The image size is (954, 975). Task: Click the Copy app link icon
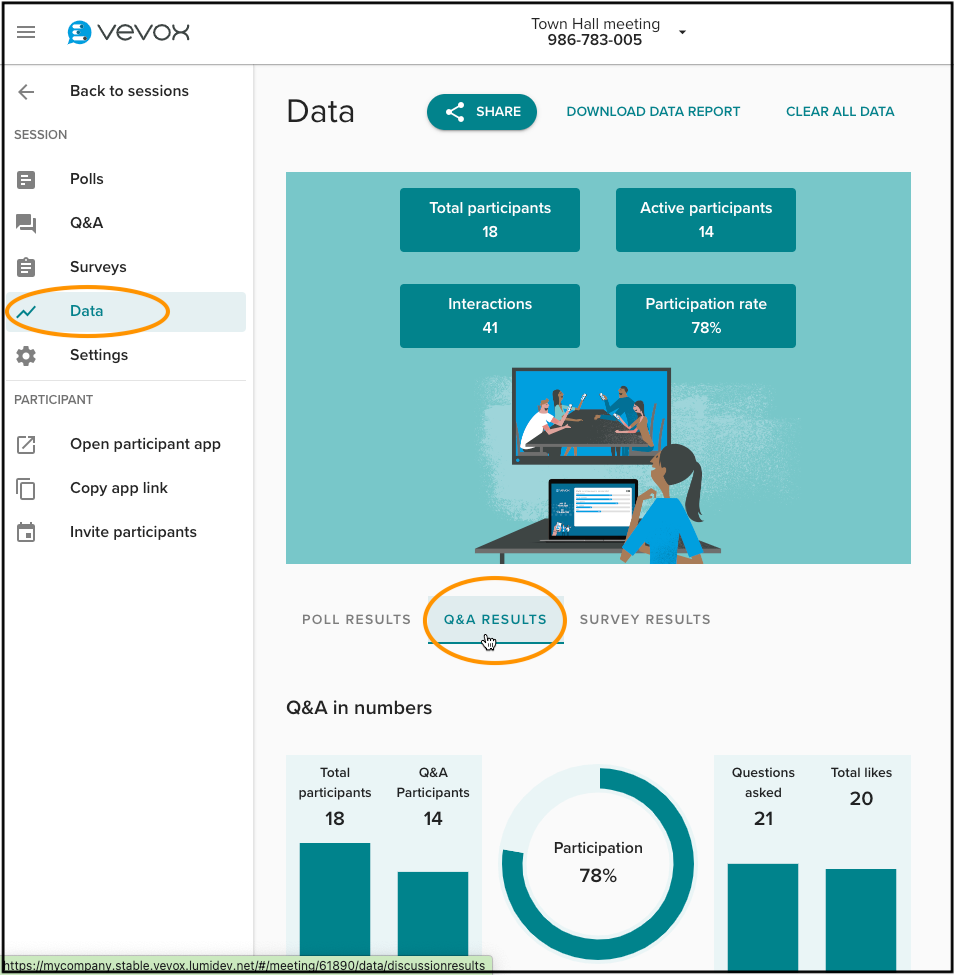[x=25, y=489]
